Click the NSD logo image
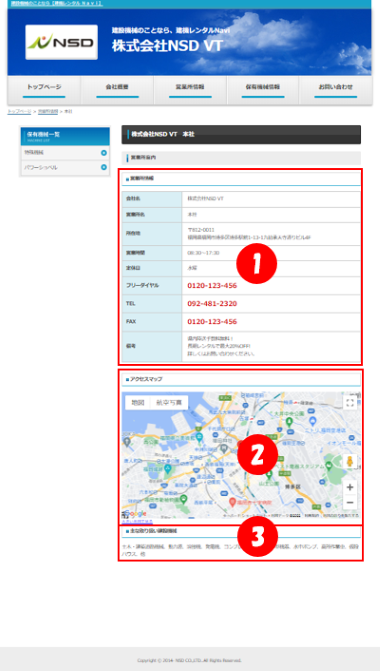The image size is (380, 671). point(61,42)
